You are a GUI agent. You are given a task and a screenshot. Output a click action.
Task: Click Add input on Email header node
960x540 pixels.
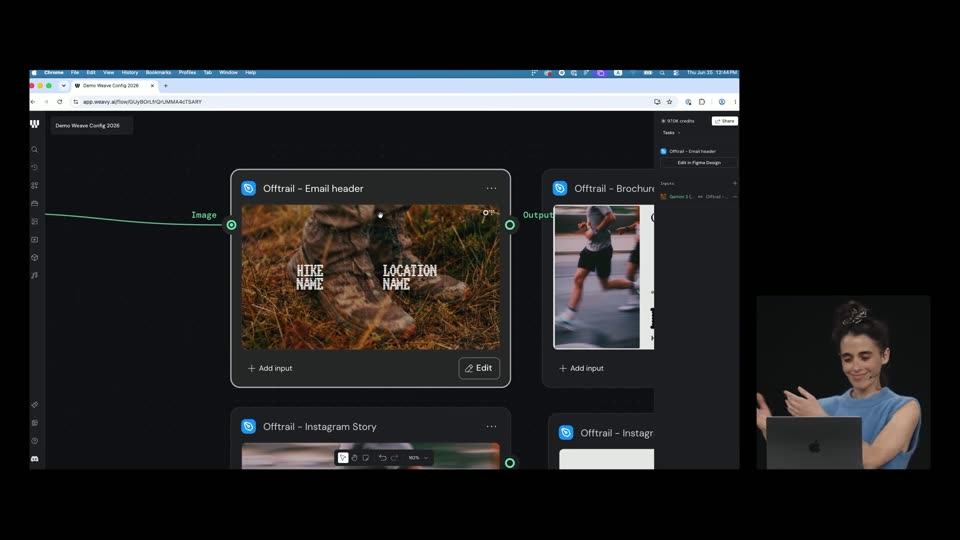[270, 368]
